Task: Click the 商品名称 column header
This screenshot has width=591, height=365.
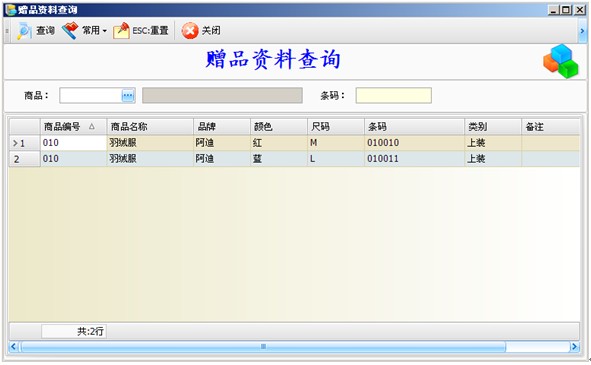Action: click(150, 127)
